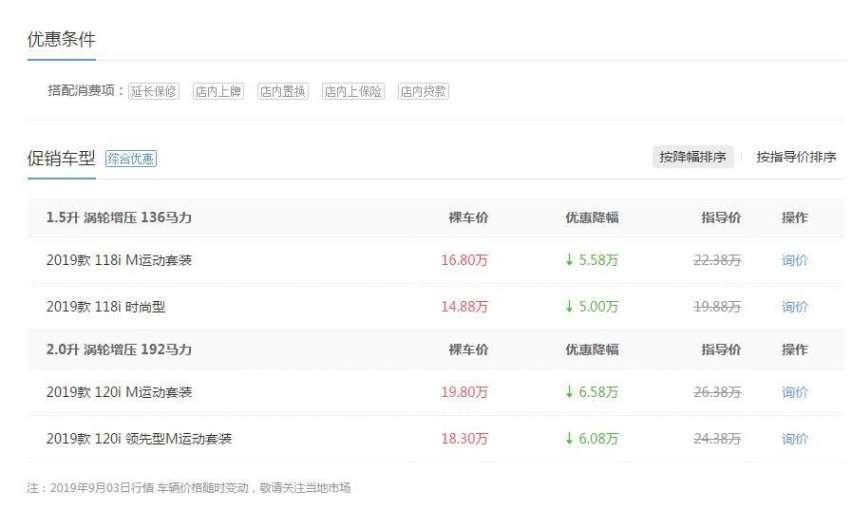Click the 店内上牌 tag
Screen dimensions: 852x510
218,91
